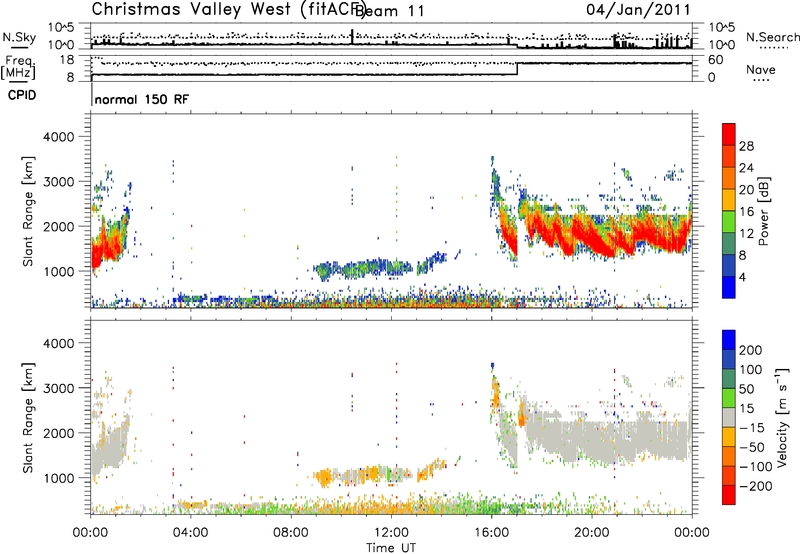Click the red segment above 28 on Power bar
Viewport: 800px width, 554px height.
729,134
